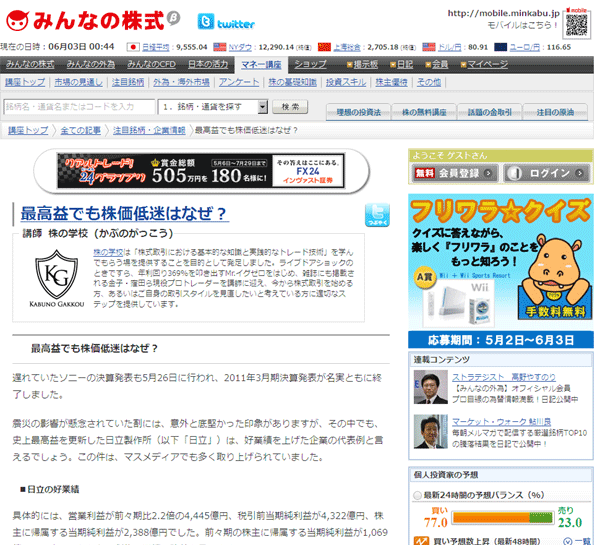Viewport: 600px width, 545px height.
Task: Click the Twitter logo in the header
Action: [226, 22]
